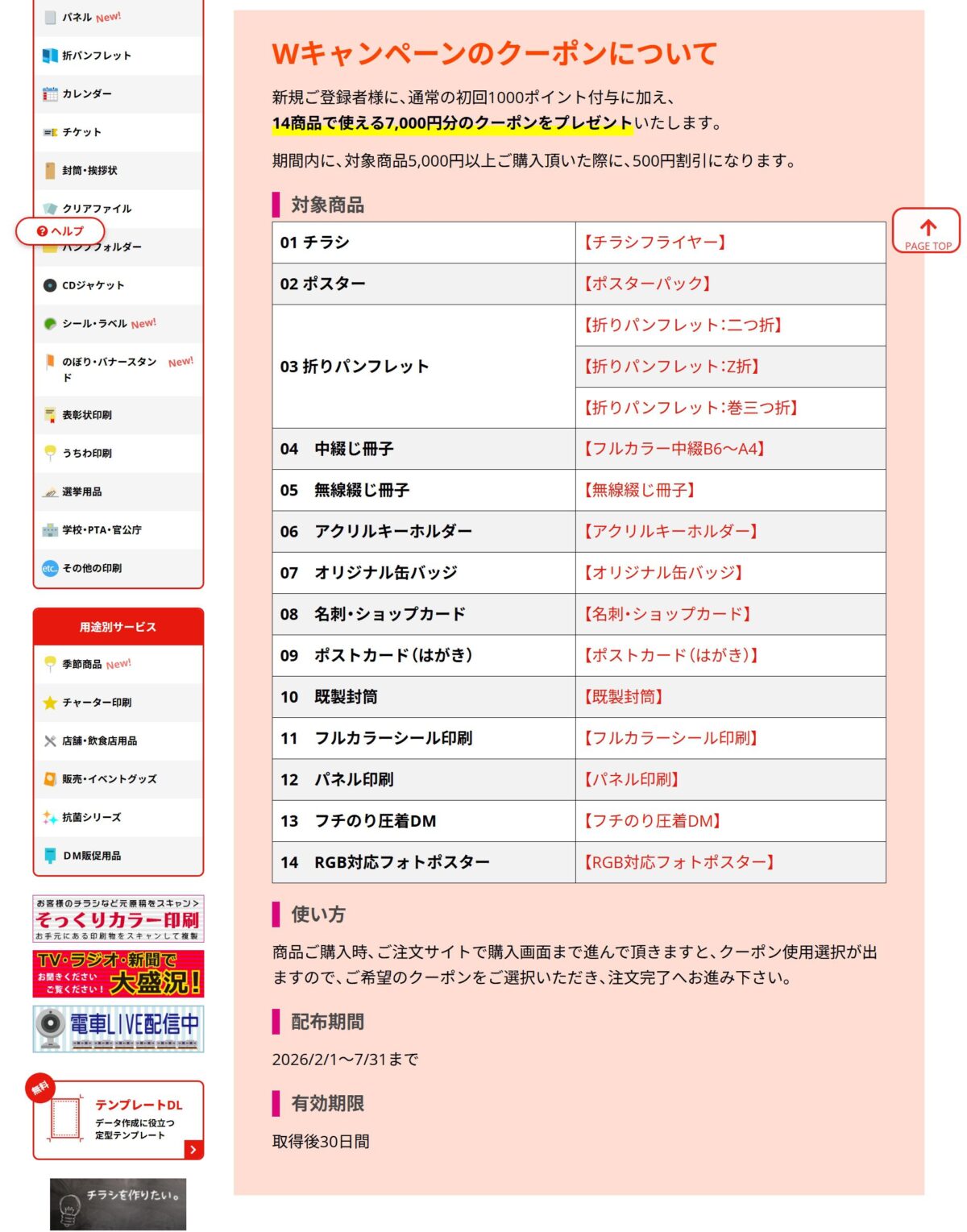Screen dimensions: 967x1232
Task: Click the 販売・イベントグッズ icon
Action: tap(50, 779)
